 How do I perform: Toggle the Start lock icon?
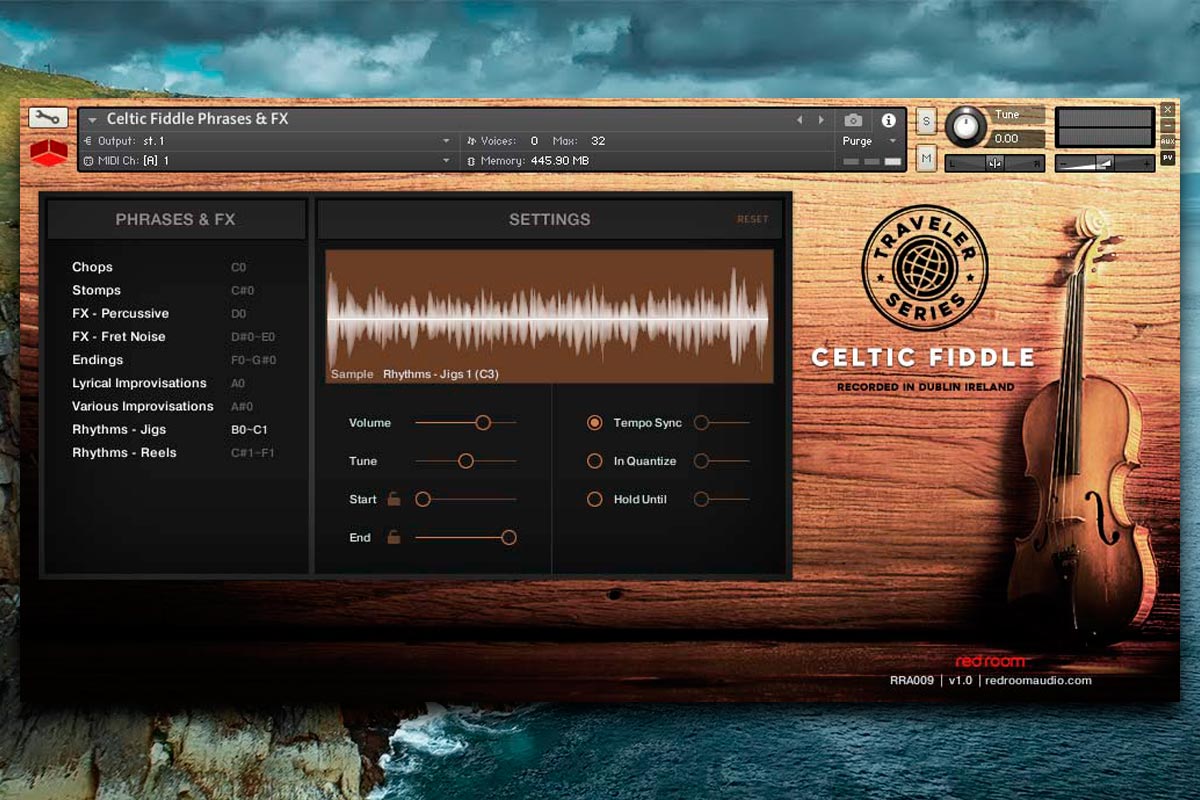[394, 498]
